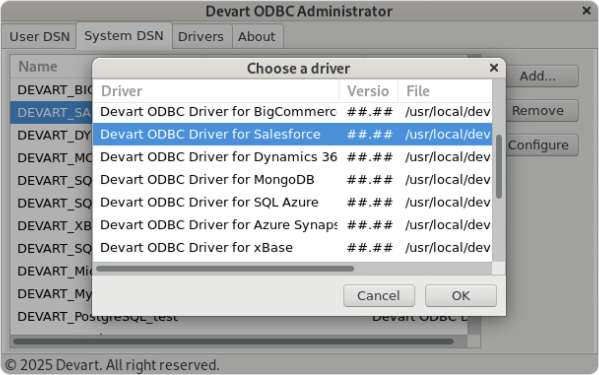Click the File column header
Screen dimensions: 599x375
point(445,91)
